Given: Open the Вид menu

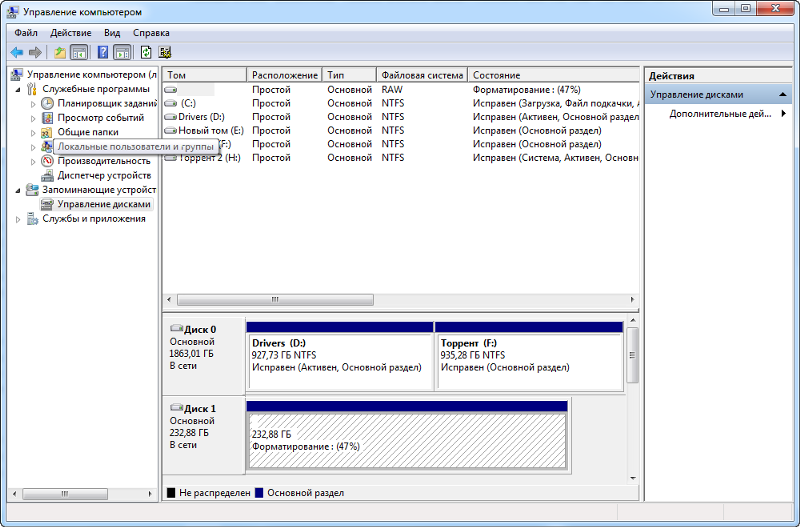Looking at the screenshot, I should (x=112, y=33).
